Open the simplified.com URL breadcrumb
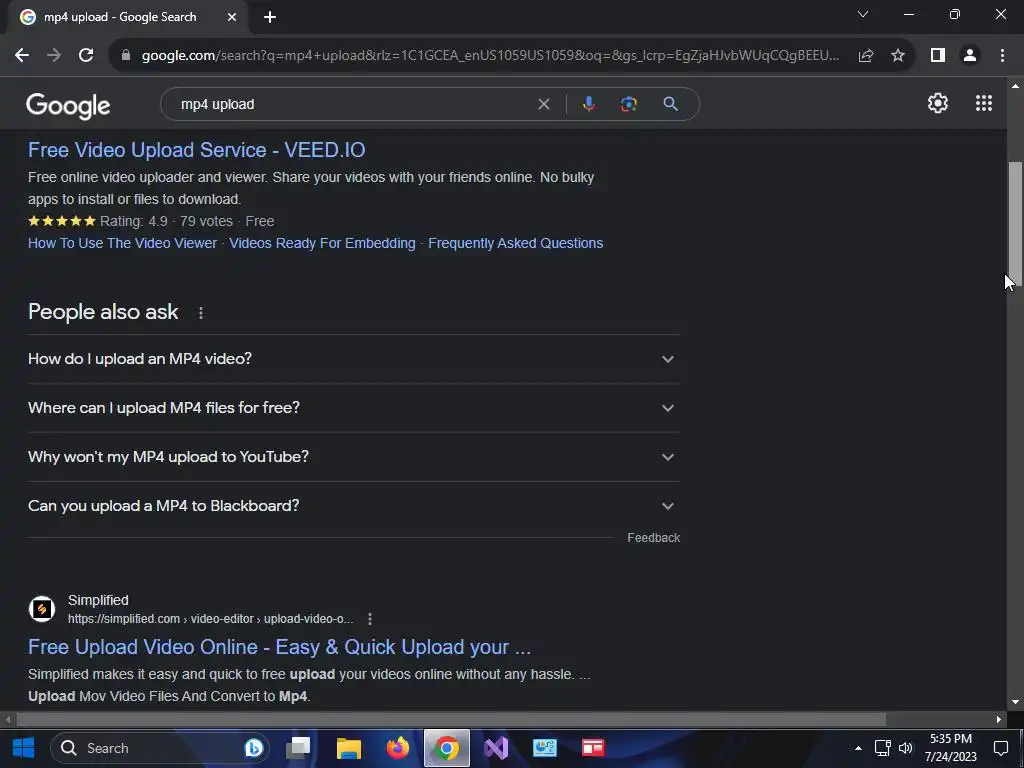Viewport: 1024px width, 768px height. 210,618
